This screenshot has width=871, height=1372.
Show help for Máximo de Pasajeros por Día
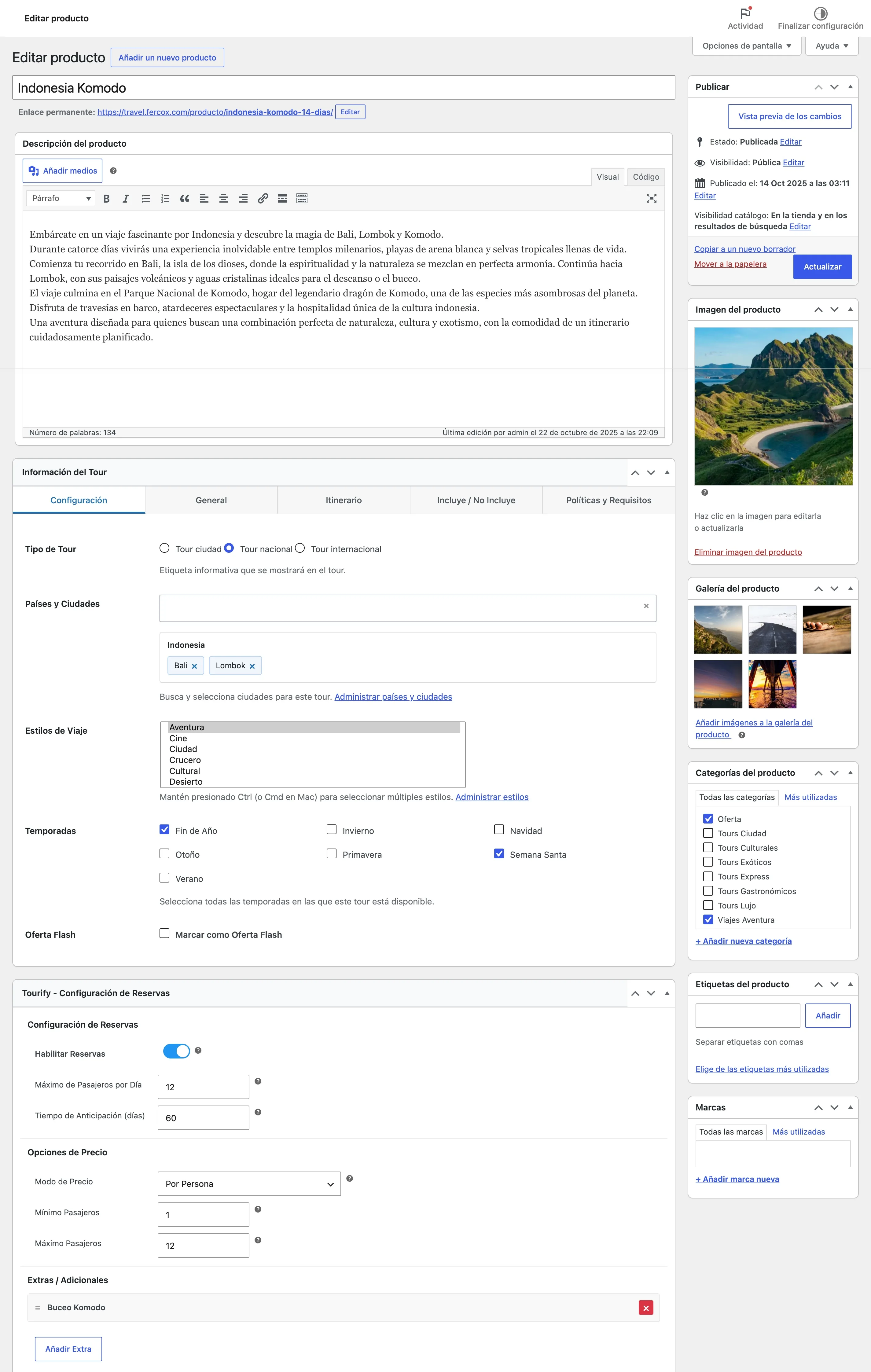pos(258,1081)
